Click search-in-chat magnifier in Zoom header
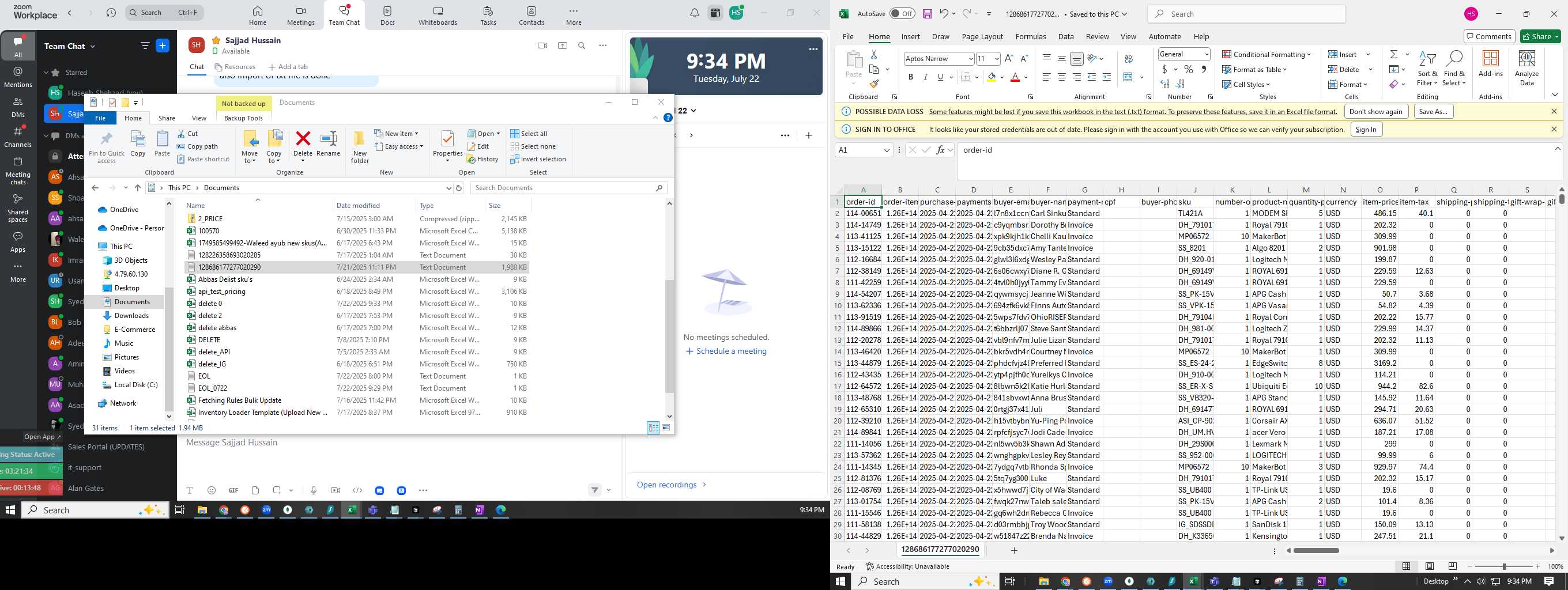 [x=582, y=46]
